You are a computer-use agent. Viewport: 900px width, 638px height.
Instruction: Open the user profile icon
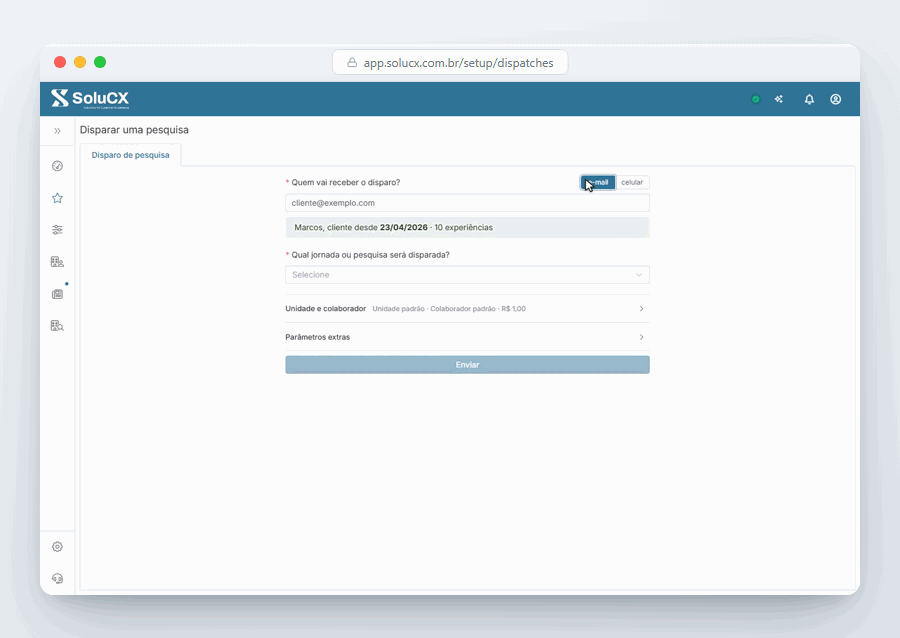pyautogui.click(x=836, y=99)
